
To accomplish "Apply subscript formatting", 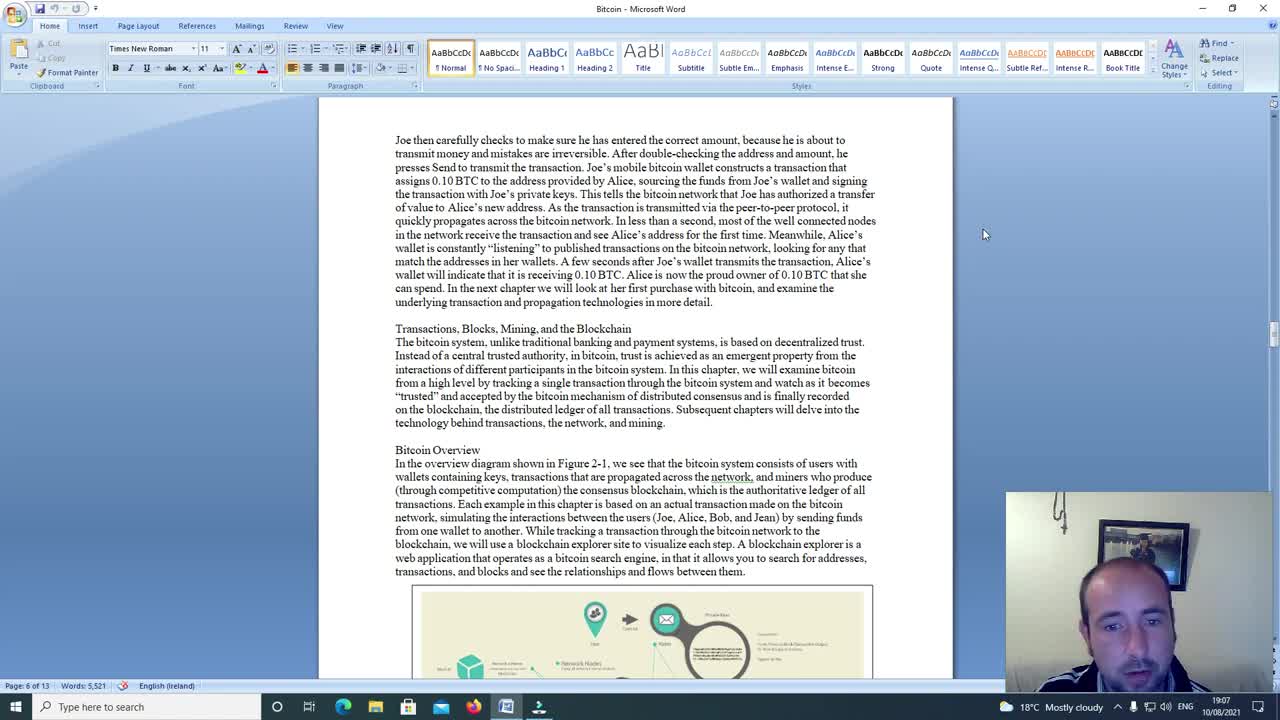I will click(186, 68).
